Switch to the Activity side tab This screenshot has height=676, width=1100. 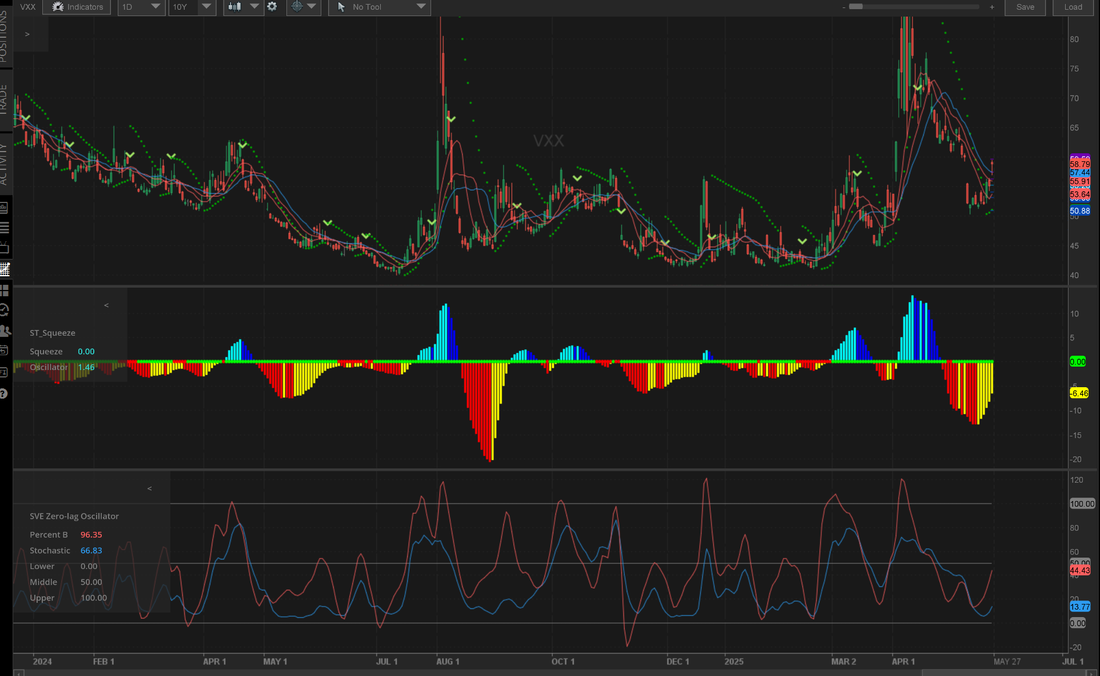point(6,163)
